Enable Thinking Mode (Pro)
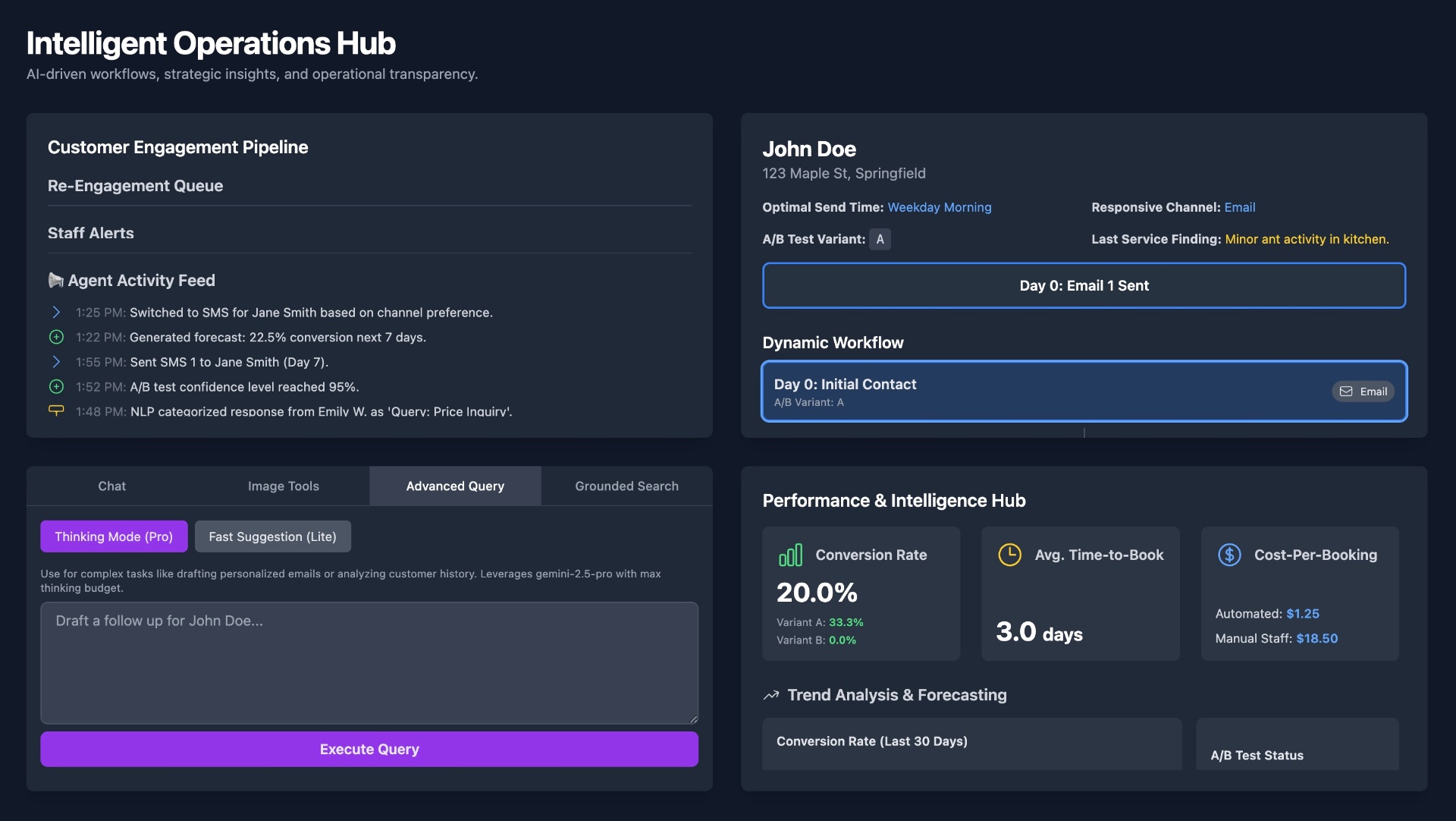Image resolution: width=1456 pixels, height=821 pixels. click(x=114, y=536)
